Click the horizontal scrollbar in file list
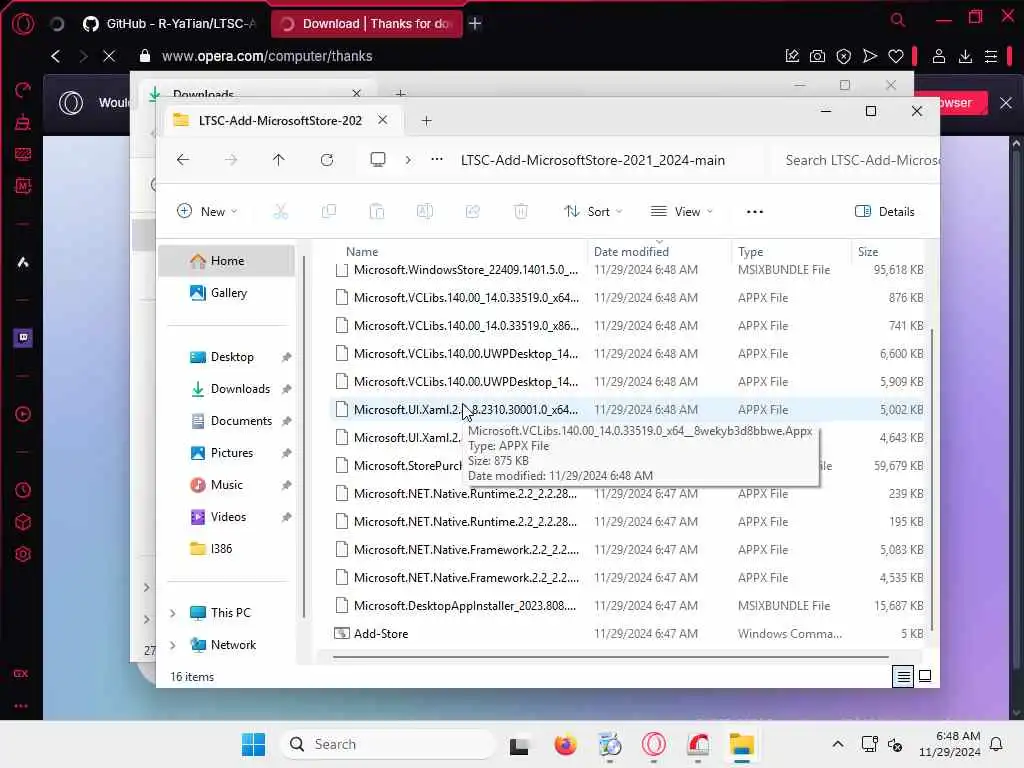Image resolution: width=1024 pixels, height=768 pixels. click(x=611, y=657)
